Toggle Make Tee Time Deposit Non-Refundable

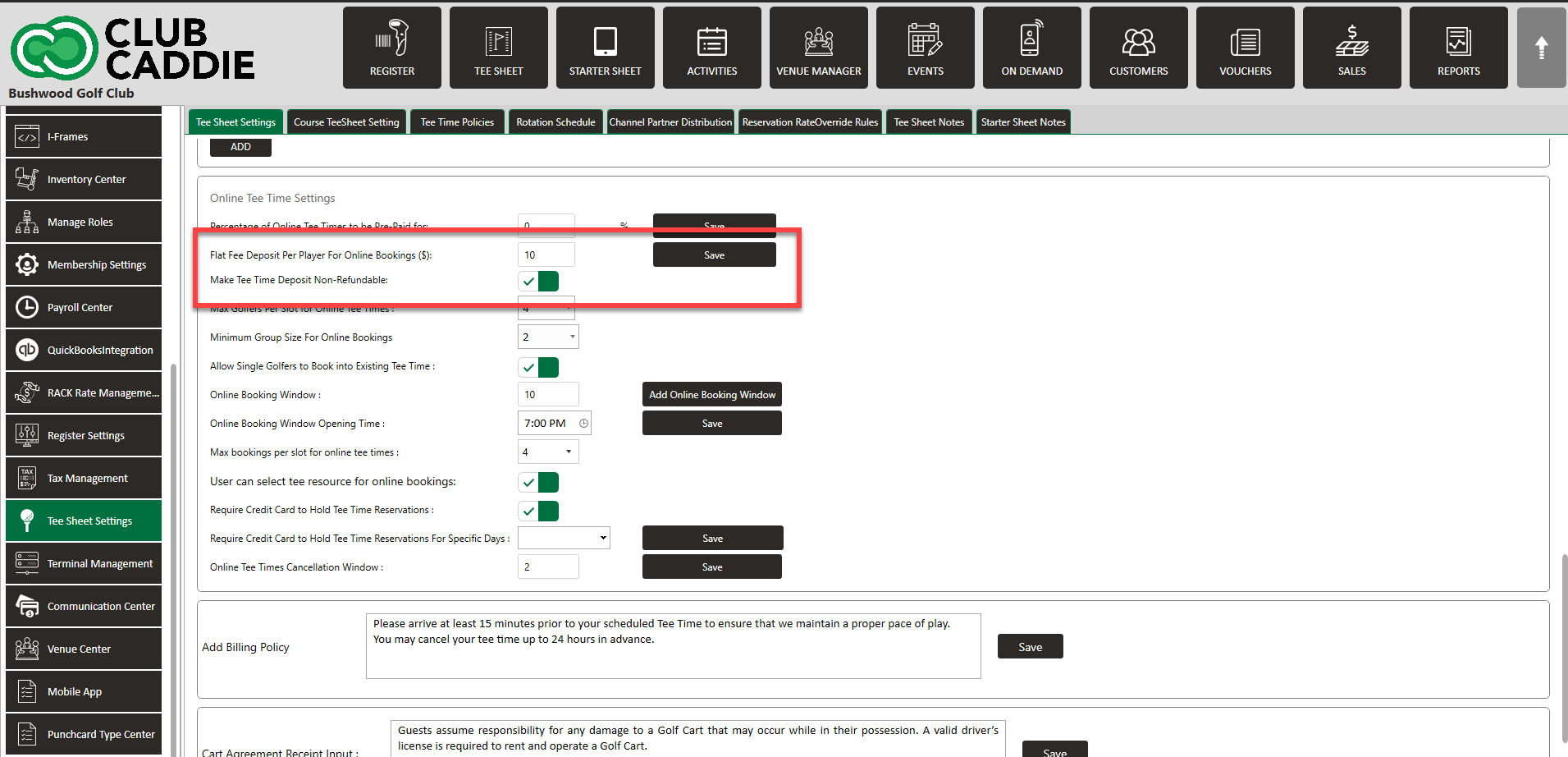(x=538, y=282)
